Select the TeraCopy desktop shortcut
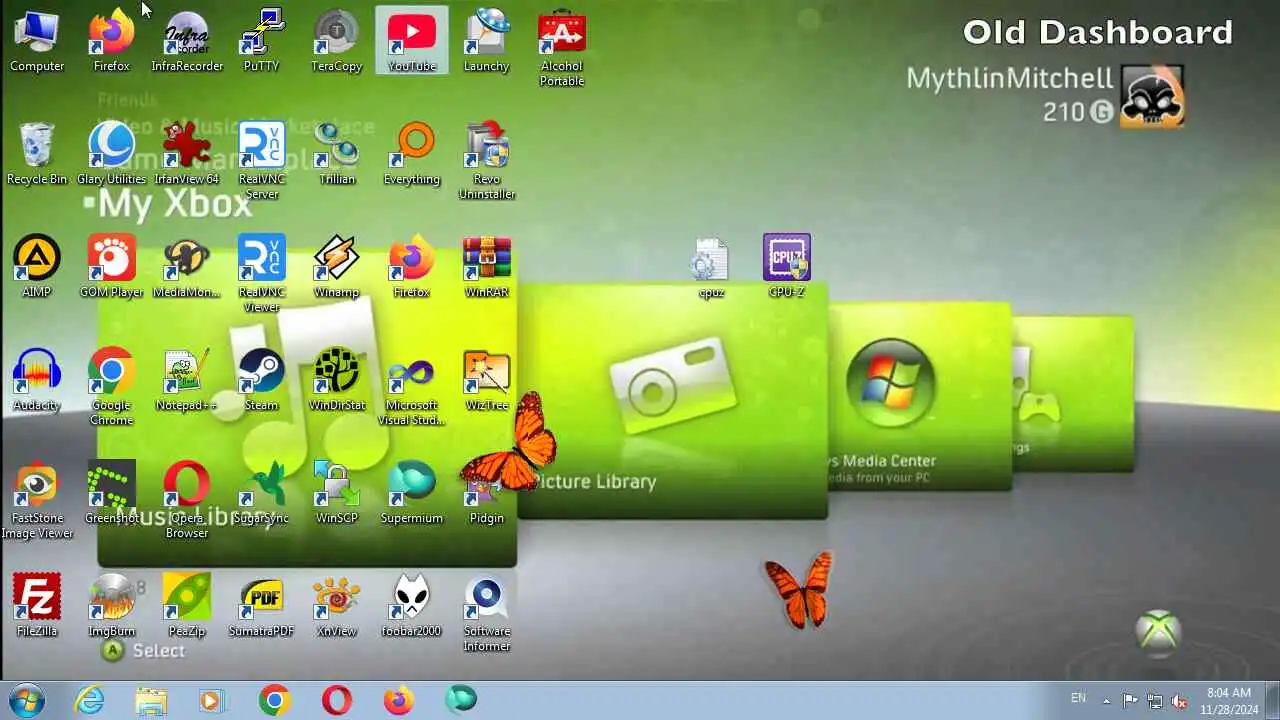 pyautogui.click(x=337, y=41)
